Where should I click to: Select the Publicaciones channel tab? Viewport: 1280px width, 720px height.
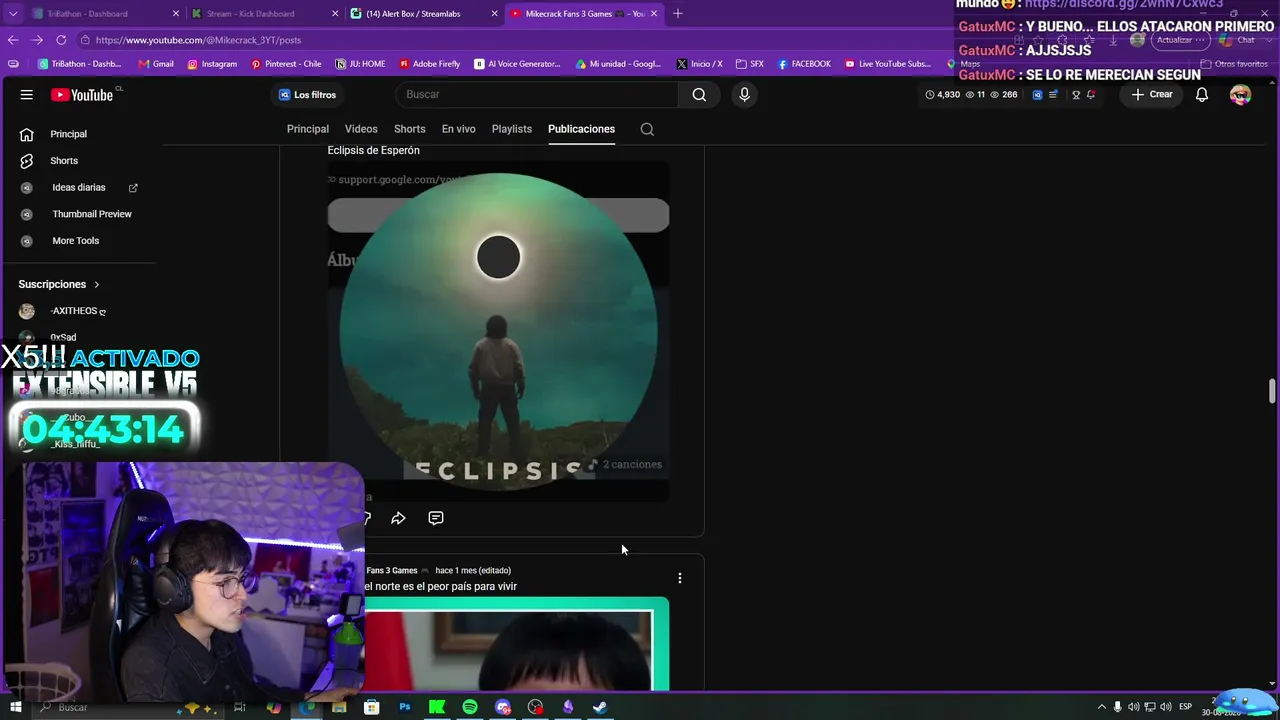click(x=581, y=129)
